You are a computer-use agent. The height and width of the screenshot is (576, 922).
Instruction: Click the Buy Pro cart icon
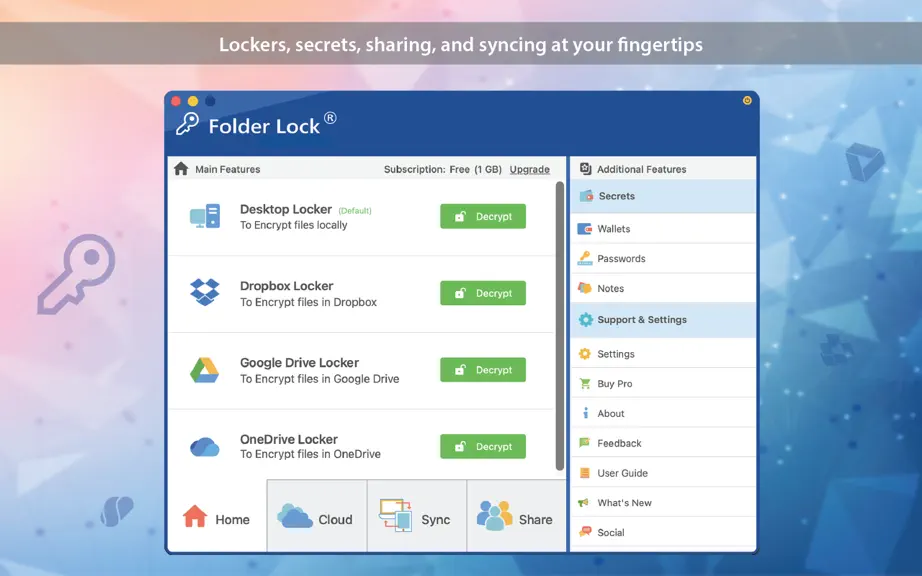tap(584, 383)
